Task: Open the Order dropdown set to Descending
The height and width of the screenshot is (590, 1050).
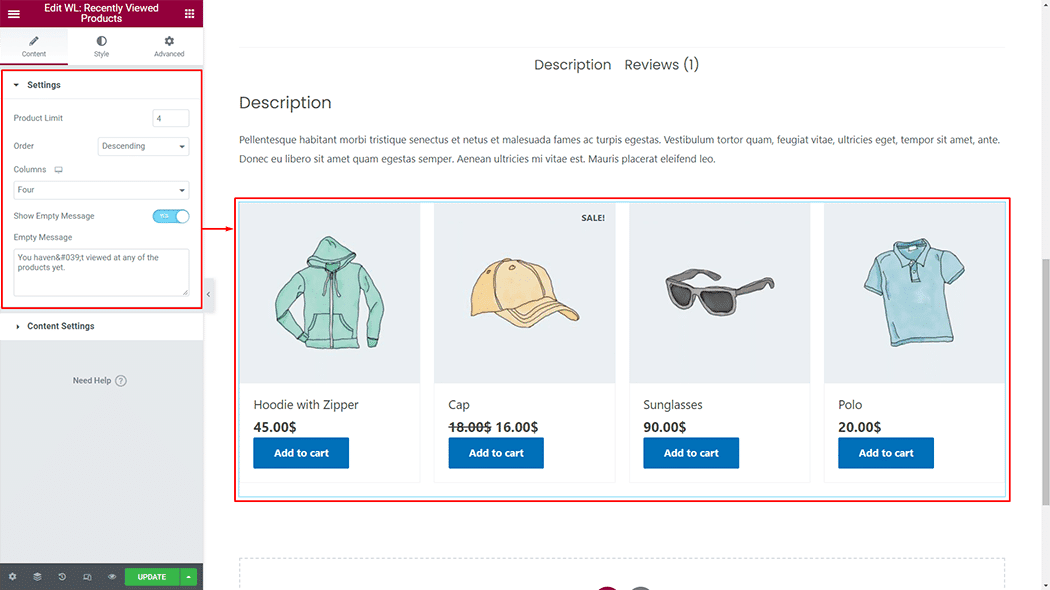Action: (143, 146)
